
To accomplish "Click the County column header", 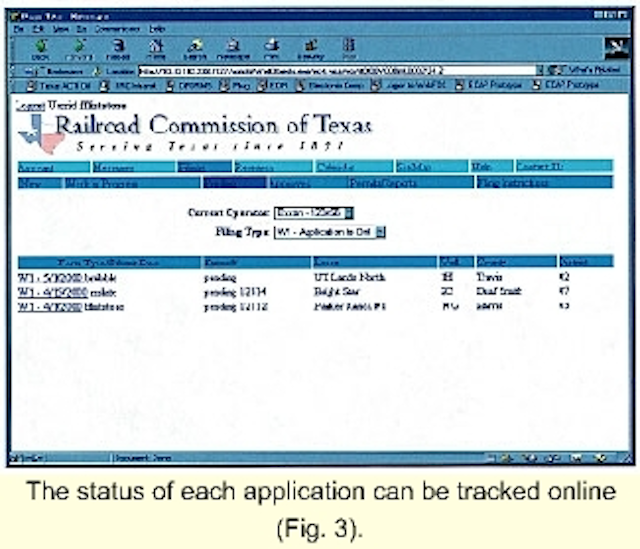I will tap(516, 262).
